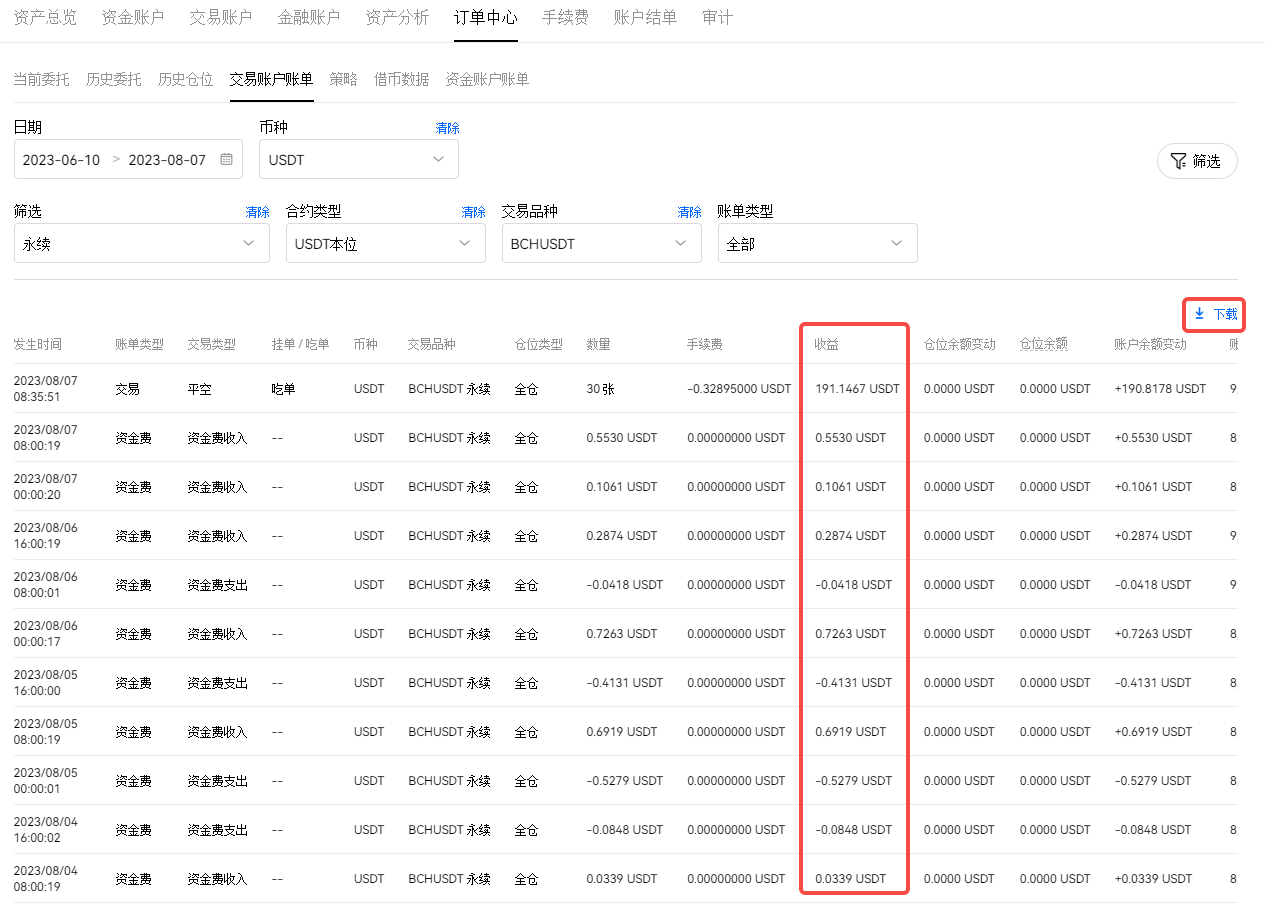Open the 审计 top tab
The width and height of the screenshot is (1265, 903).
pyautogui.click(x=717, y=18)
